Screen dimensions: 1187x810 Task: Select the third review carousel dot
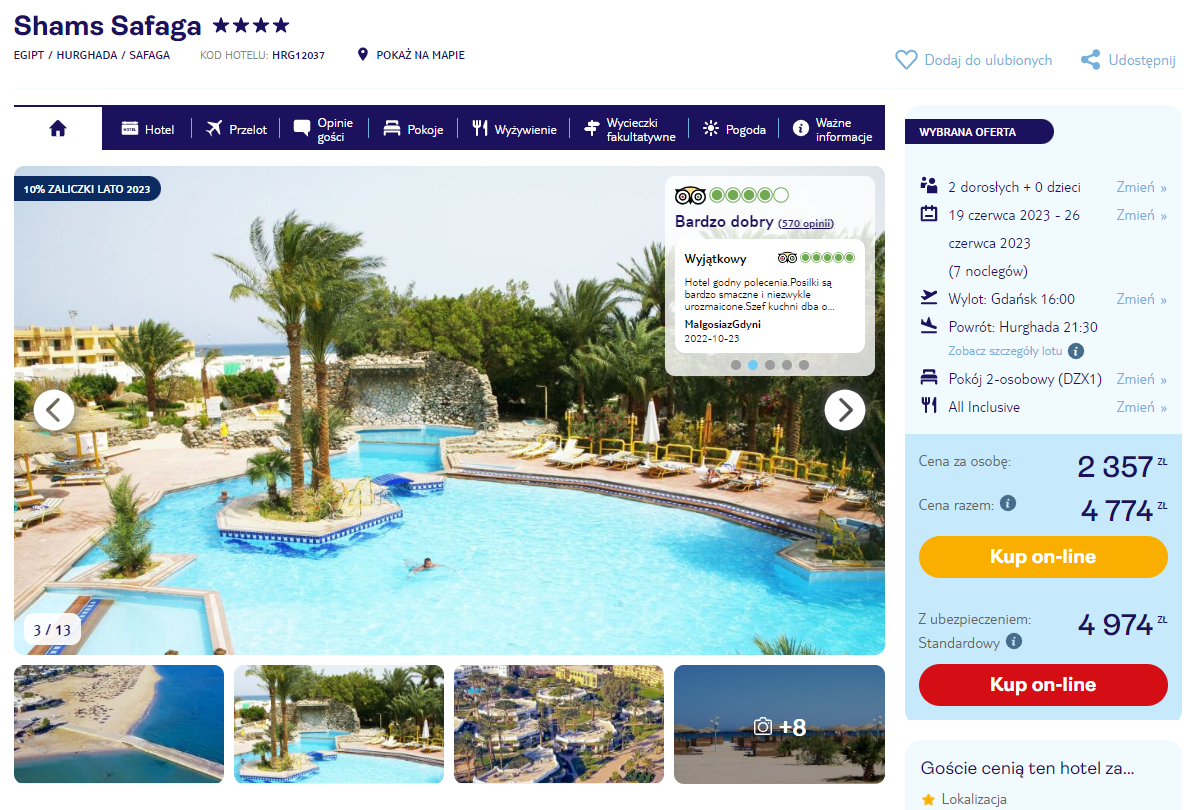(x=770, y=365)
